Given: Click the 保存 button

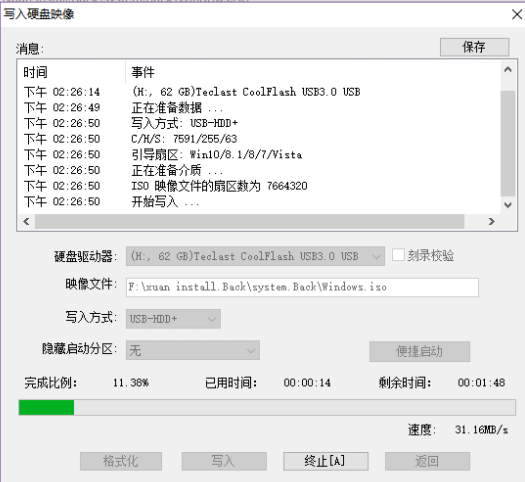Looking at the screenshot, I should (x=474, y=47).
